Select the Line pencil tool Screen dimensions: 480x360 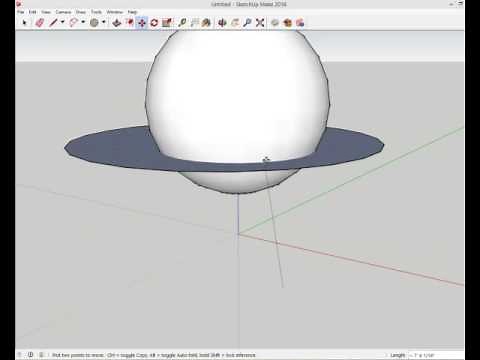(x=53, y=23)
